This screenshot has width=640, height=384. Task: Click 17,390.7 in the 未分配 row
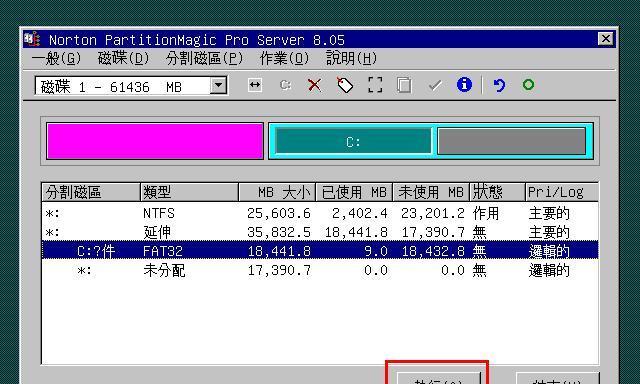click(279, 270)
